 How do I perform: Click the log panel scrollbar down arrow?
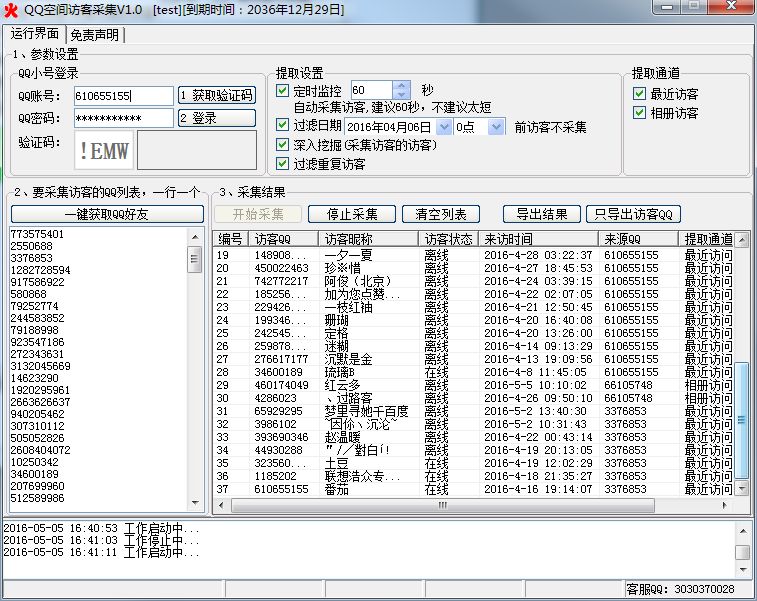743,570
